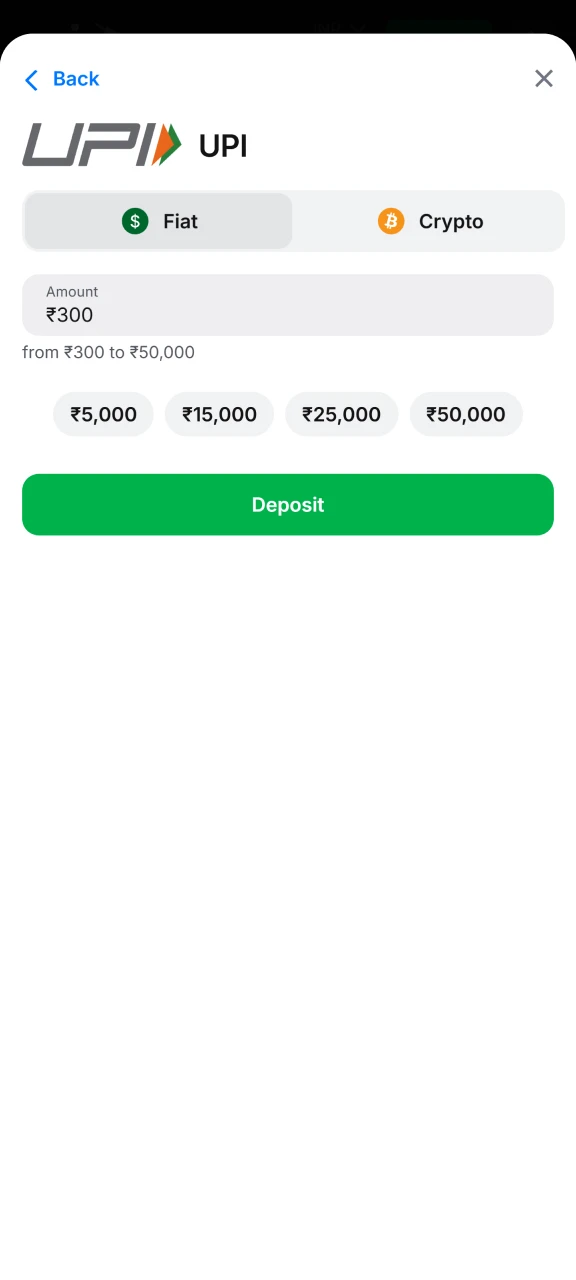Click the blue back chevron arrow
576x1280 pixels.
[31, 79]
